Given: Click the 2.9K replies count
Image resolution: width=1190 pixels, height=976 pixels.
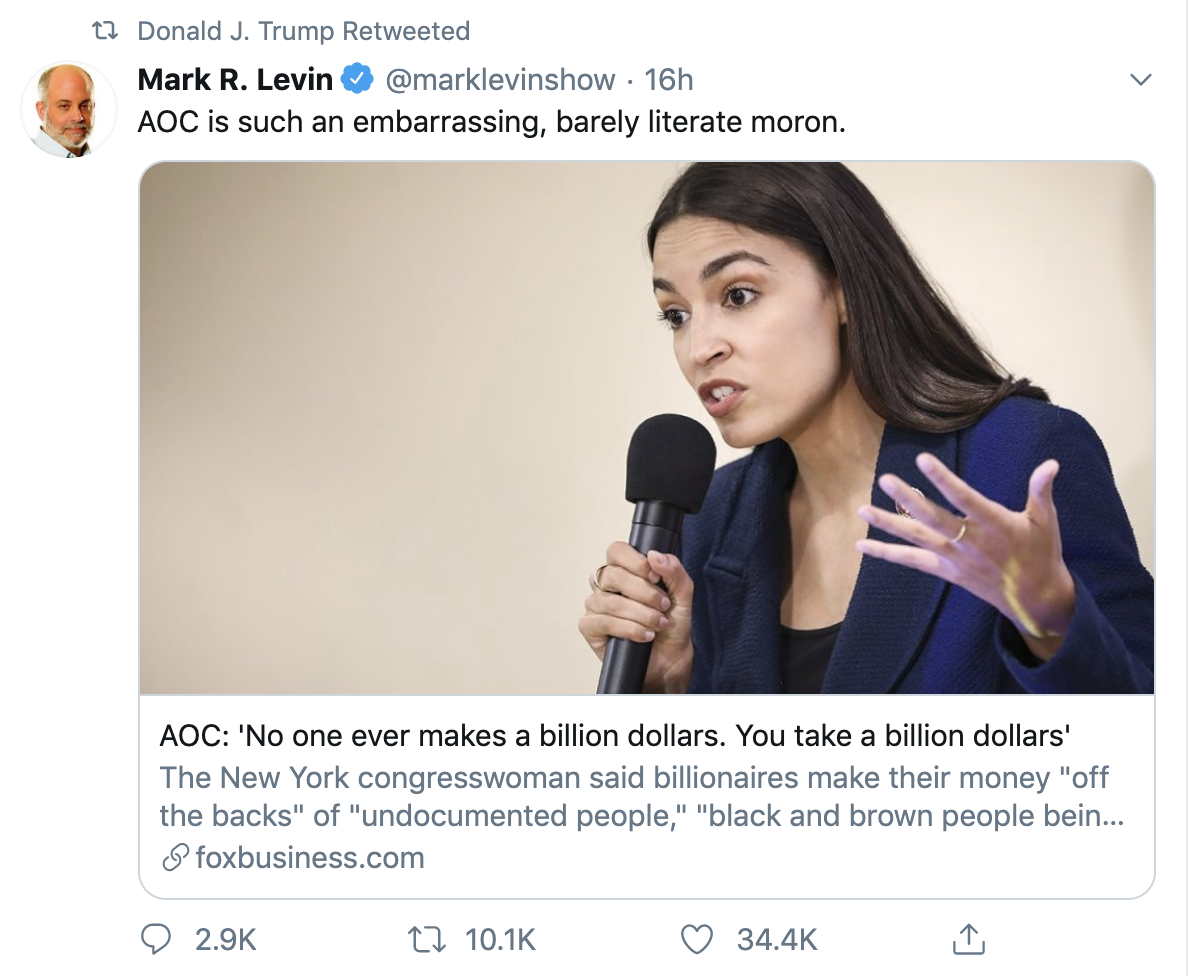Looking at the screenshot, I should 226,939.
